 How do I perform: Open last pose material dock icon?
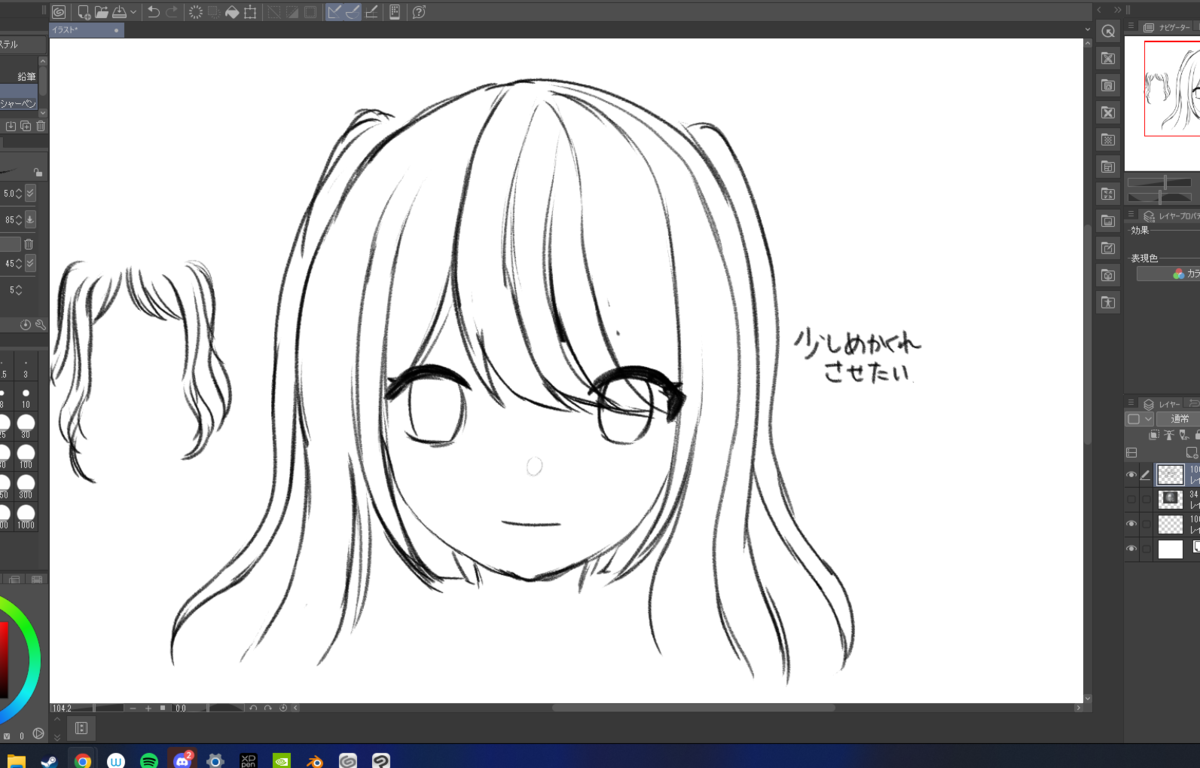(1108, 301)
